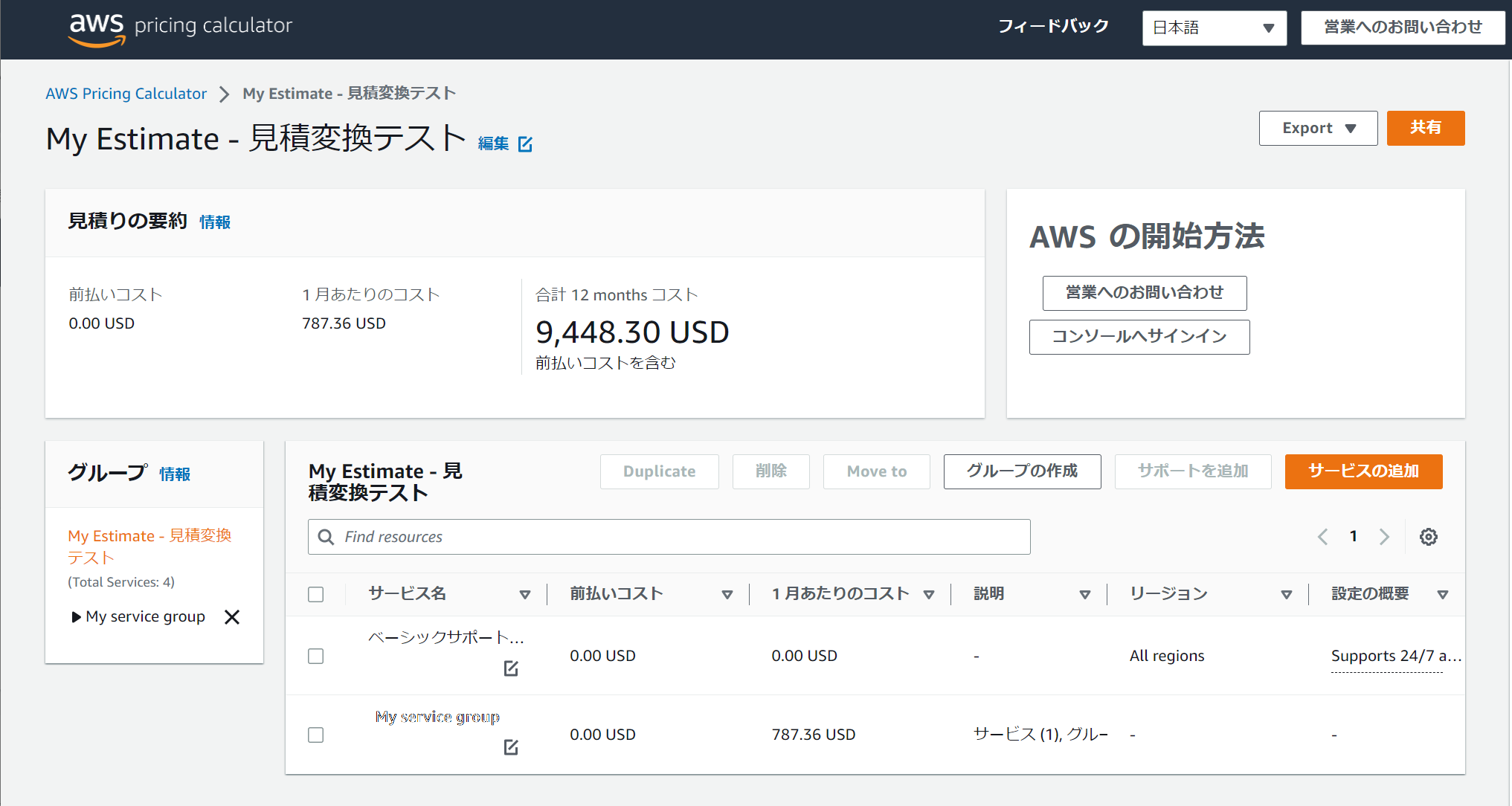Click the page number 1 indicator
The width and height of the screenshot is (1512, 806).
tap(1354, 536)
